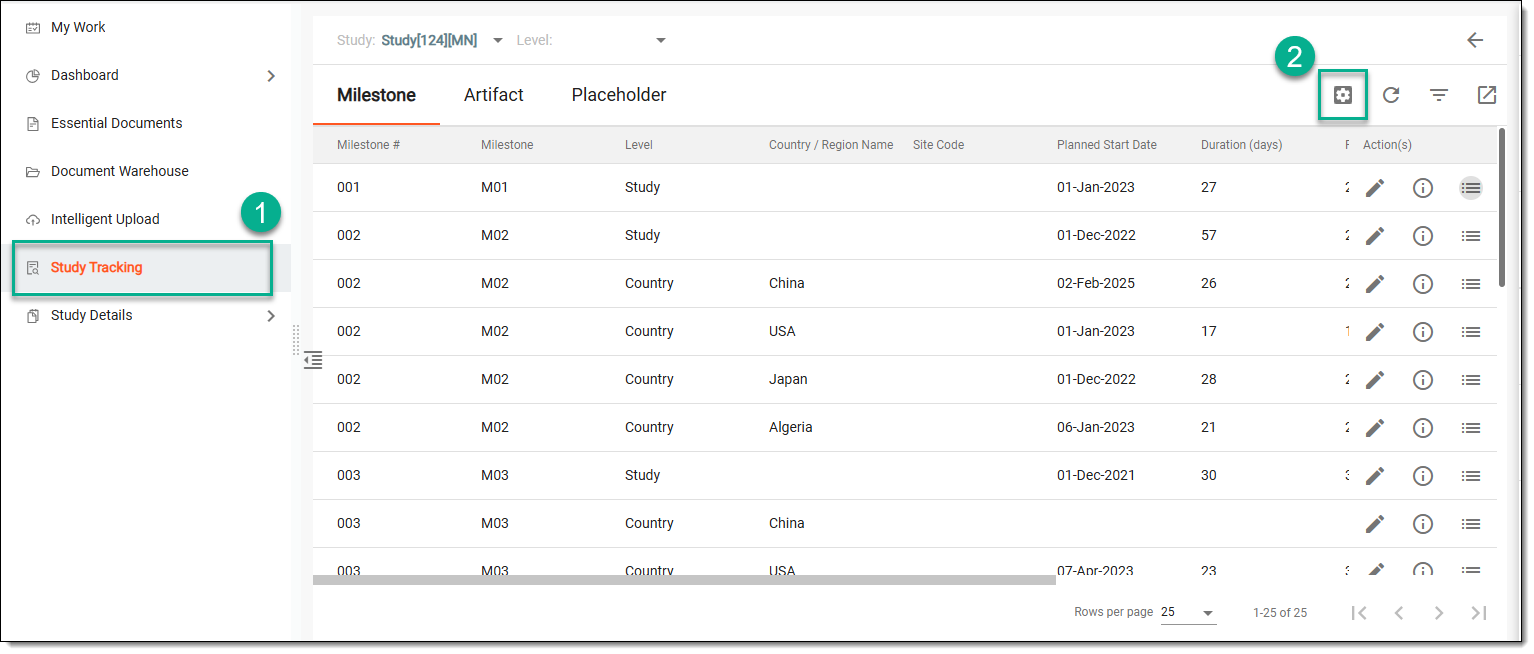The height and width of the screenshot is (654, 1534).
Task: Open the Study selector dropdown
Action: tap(498, 41)
